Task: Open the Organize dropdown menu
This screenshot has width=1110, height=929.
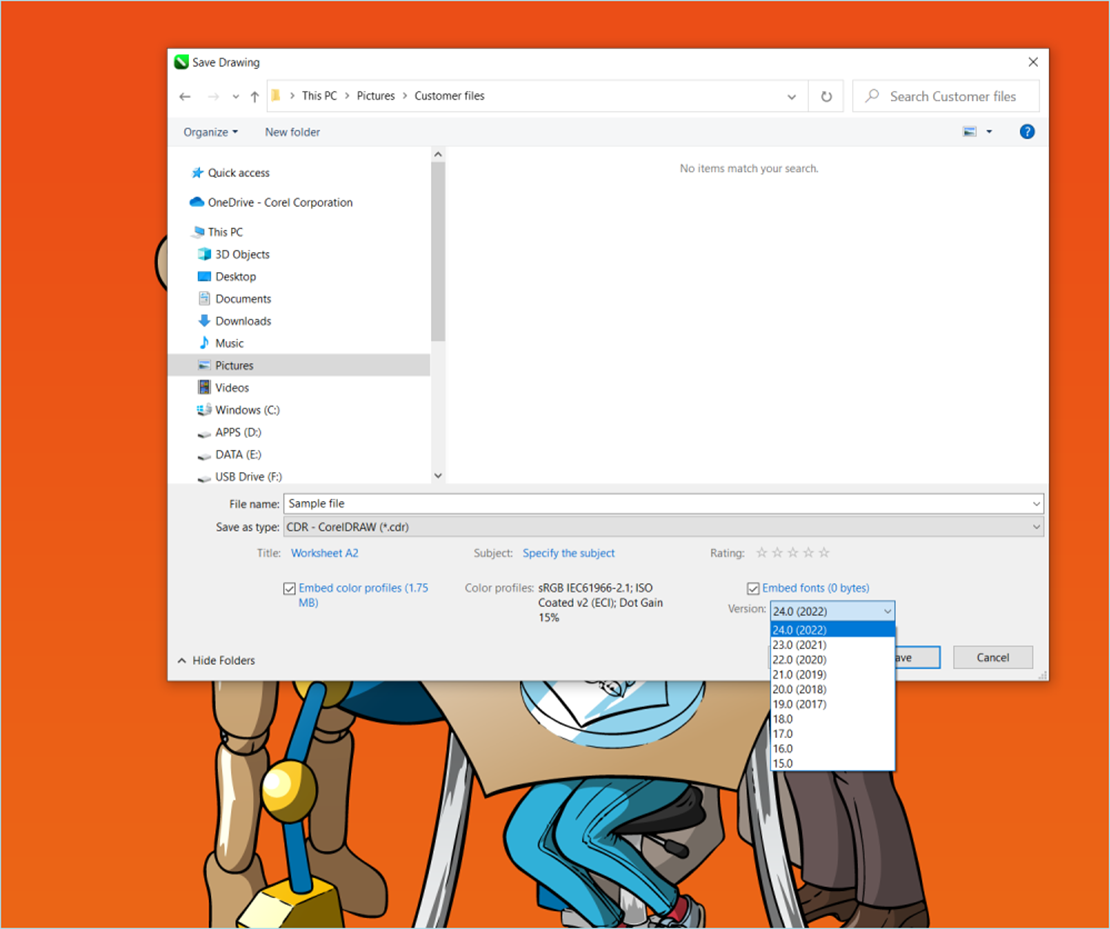Action: 210,132
